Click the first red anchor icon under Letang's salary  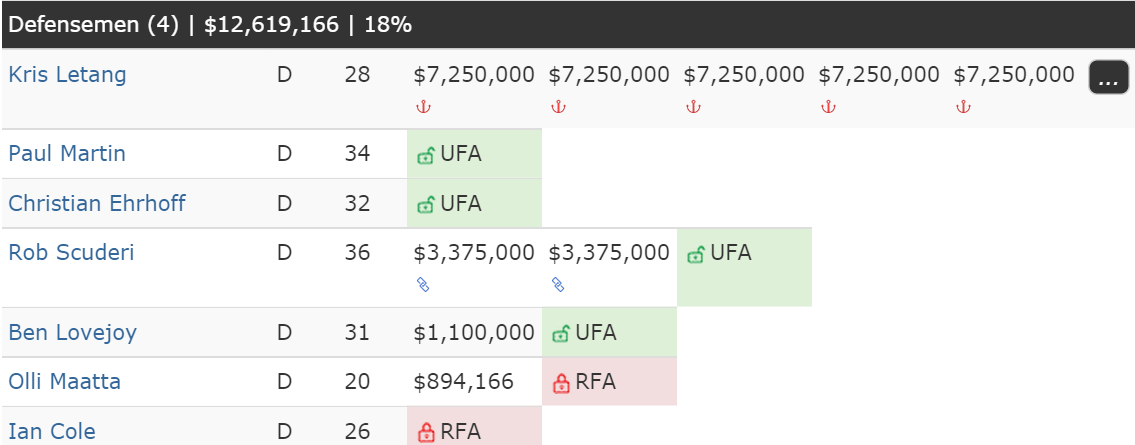423,107
